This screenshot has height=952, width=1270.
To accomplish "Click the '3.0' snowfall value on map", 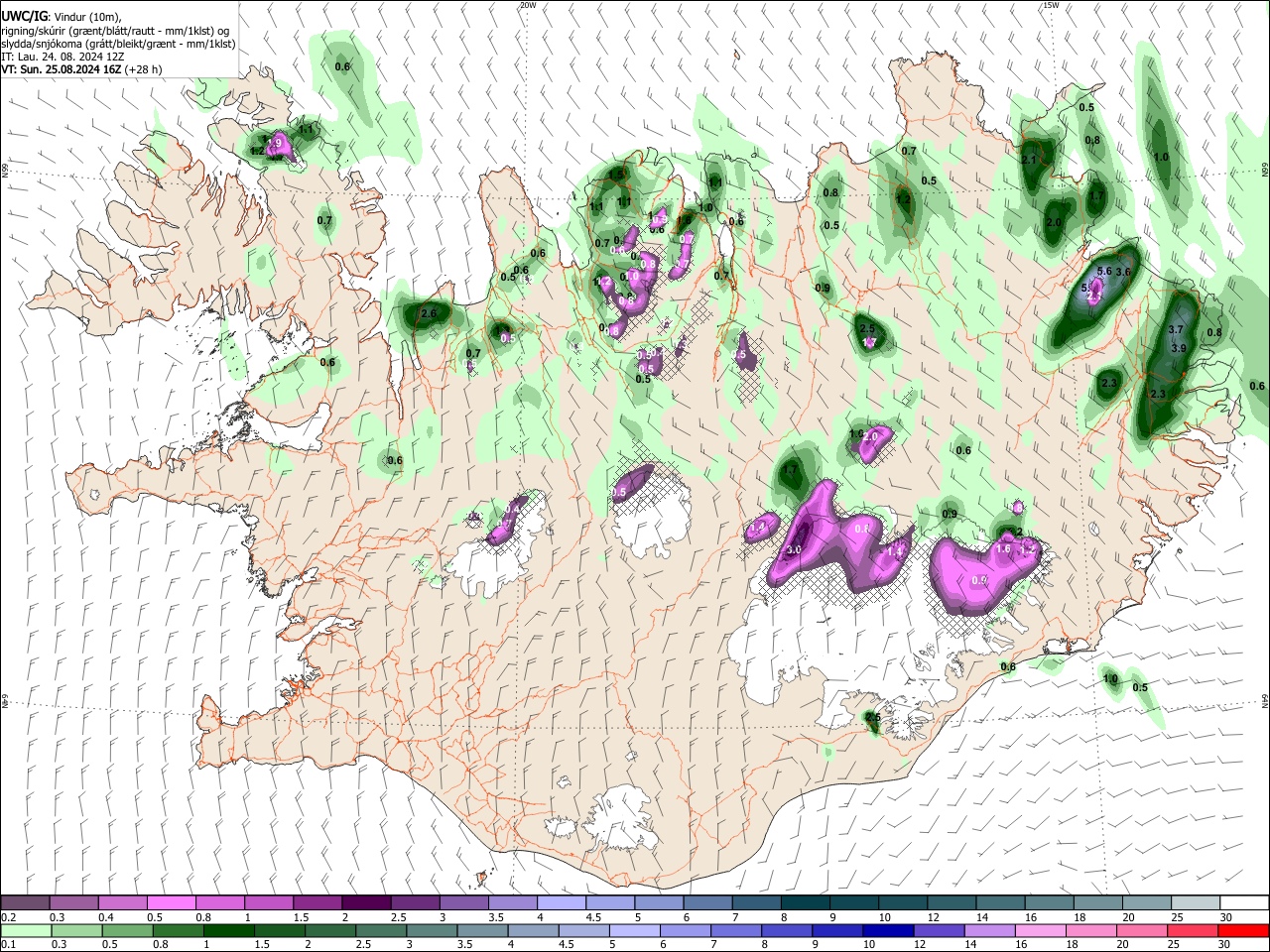I will coord(794,549).
